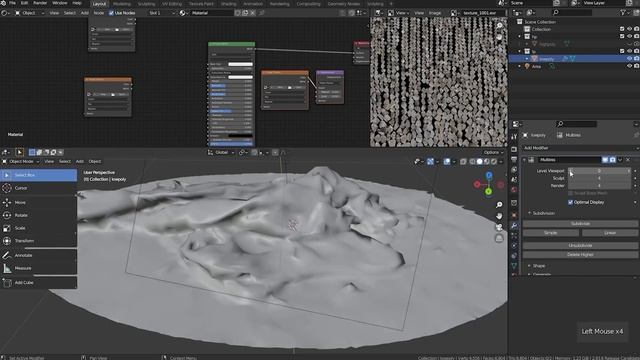This screenshot has width=640, height=360.
Task: Open the Modifier wrench properties tab
Action: pyautogui.click(x=514, y=226)
